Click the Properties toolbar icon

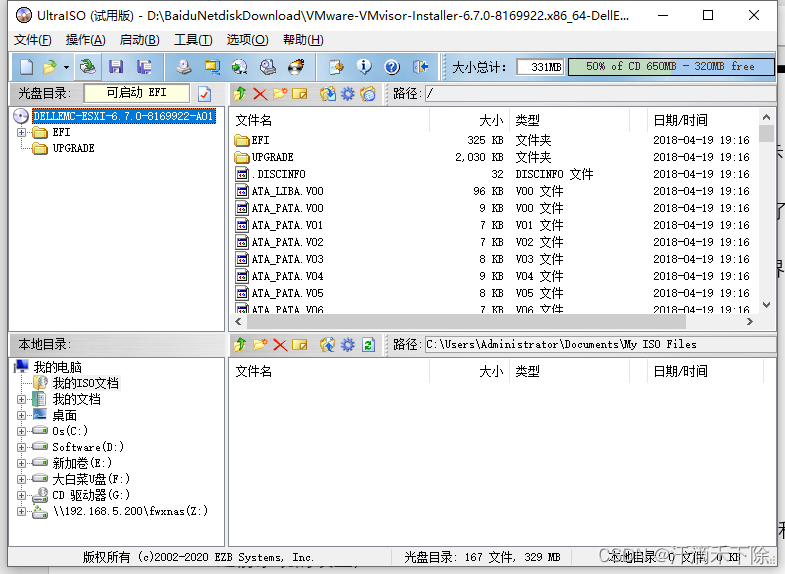(336, 67)
